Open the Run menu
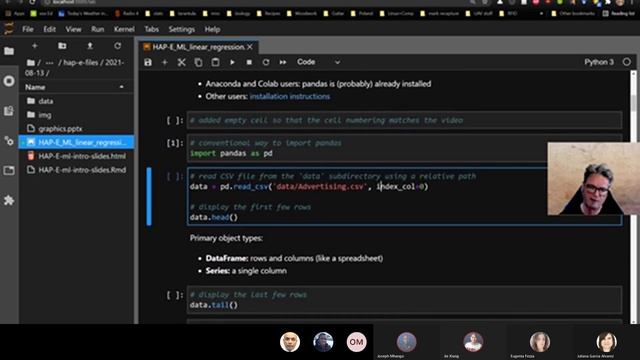 [98, 29]
